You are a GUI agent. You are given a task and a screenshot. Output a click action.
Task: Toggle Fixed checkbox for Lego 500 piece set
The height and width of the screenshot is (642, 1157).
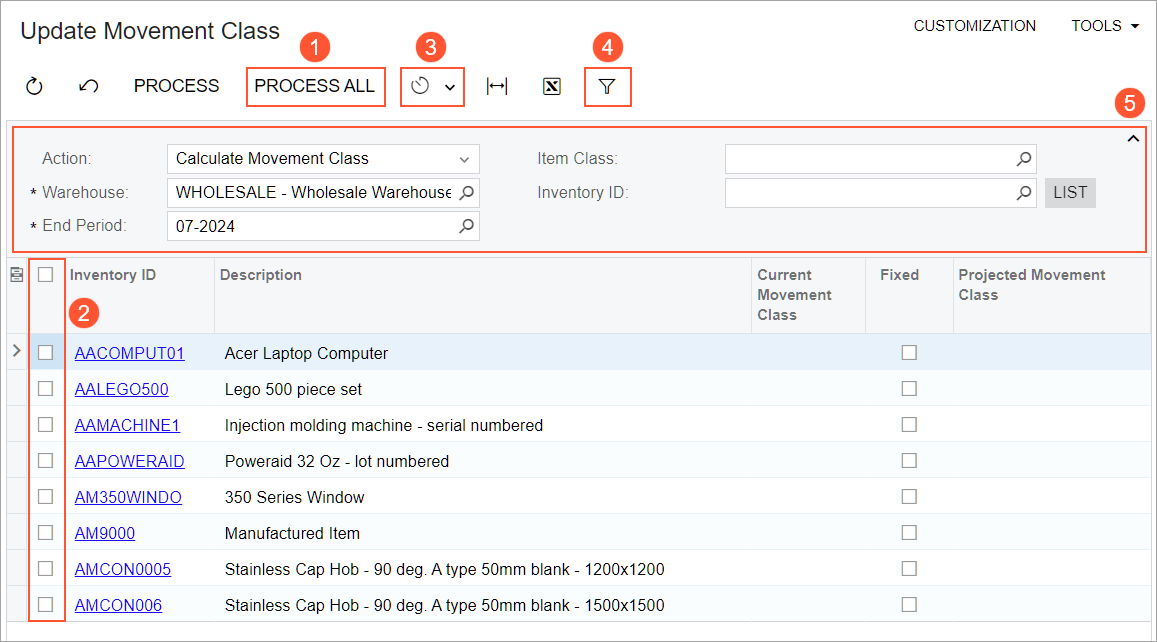tap(909, 389)
